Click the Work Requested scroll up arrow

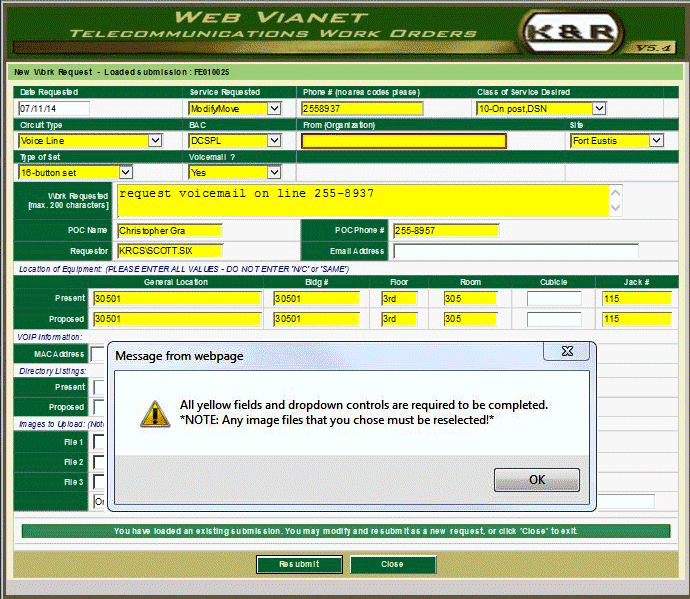coord(616,193)
